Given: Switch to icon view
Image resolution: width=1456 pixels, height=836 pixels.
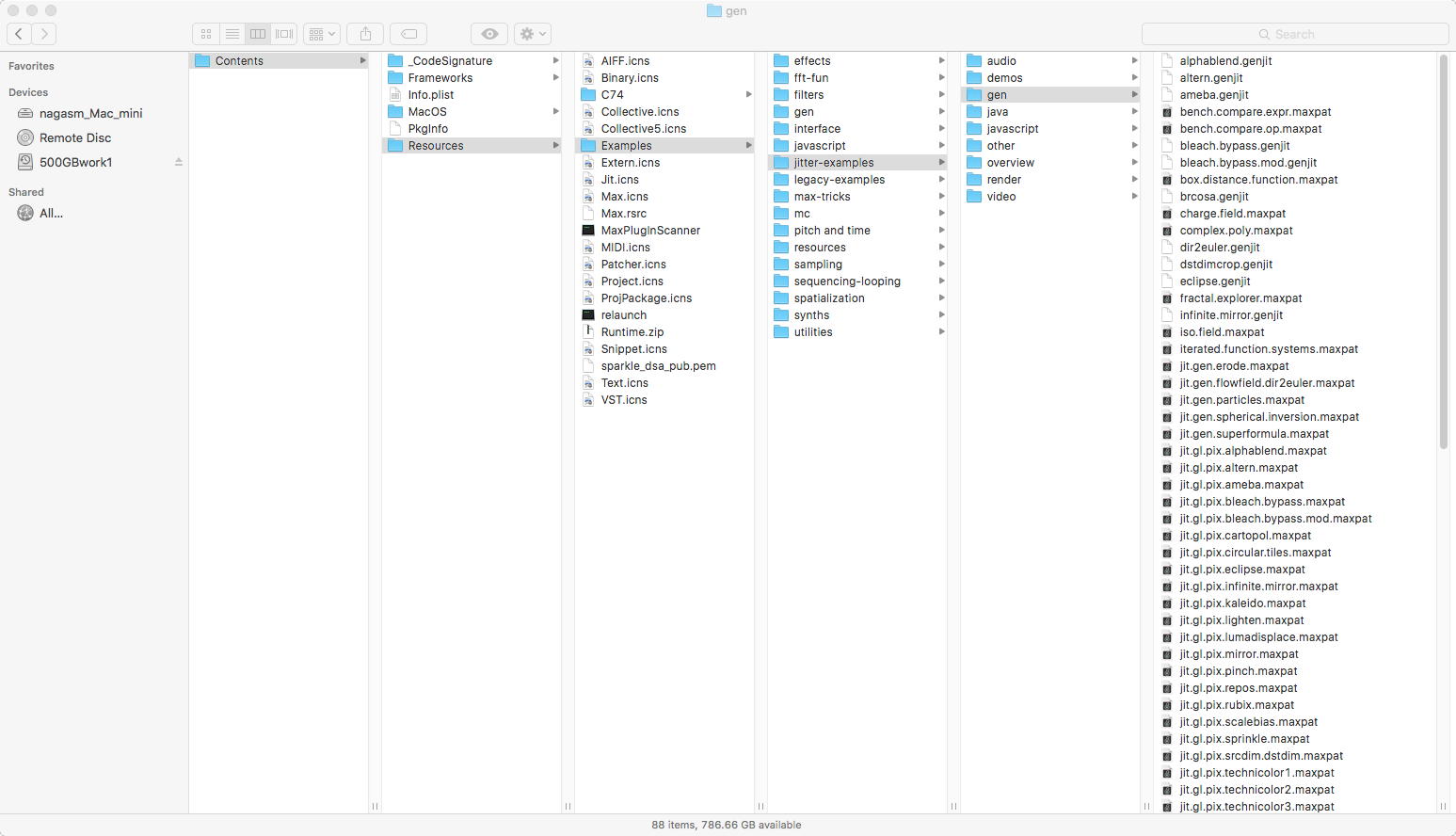Looking at the screenshot, I should coord(206,34).
